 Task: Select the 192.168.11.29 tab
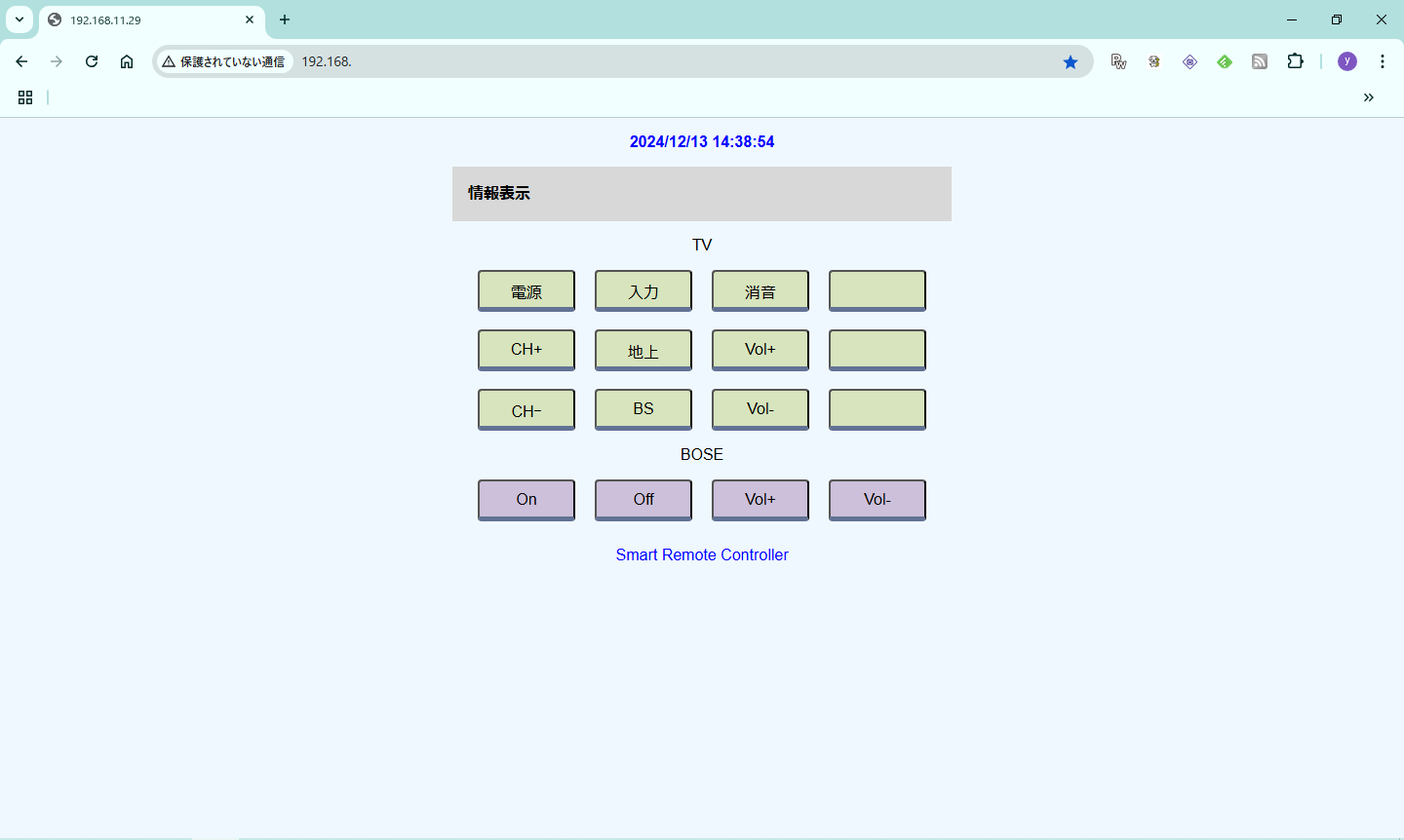click(x=146, y=19)
